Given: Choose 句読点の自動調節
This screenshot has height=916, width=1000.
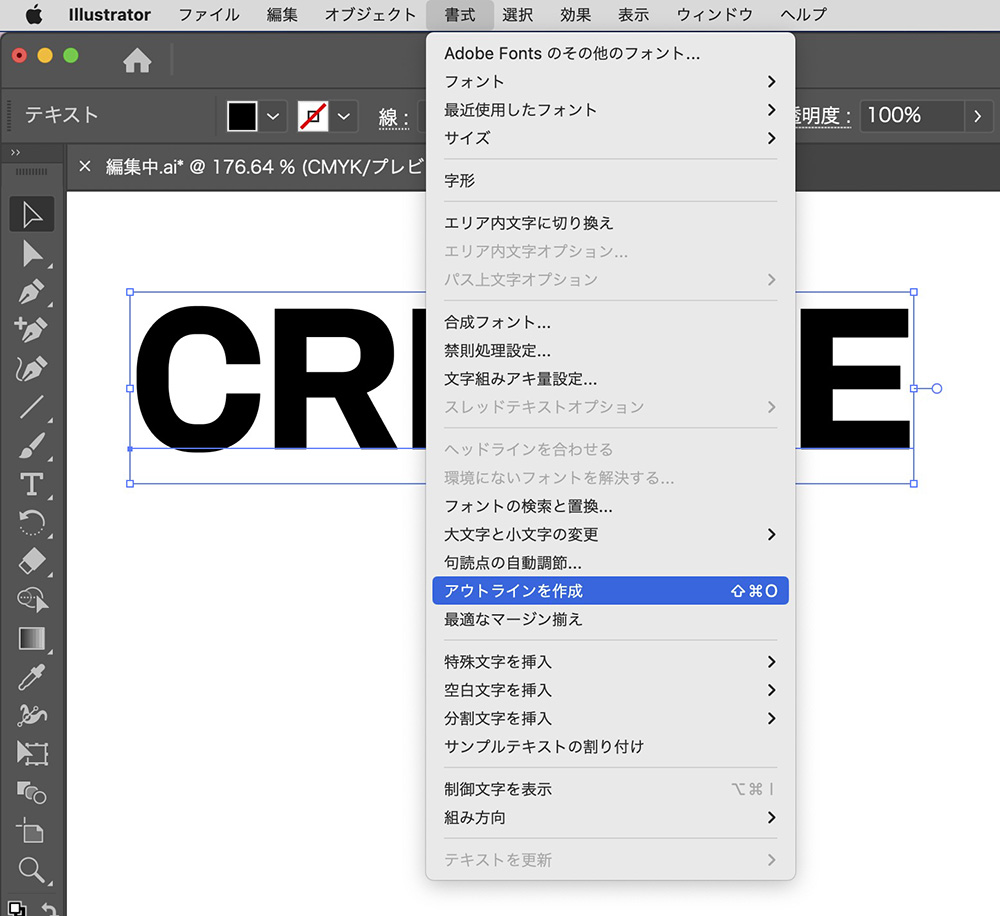Looking at the screenshot, I should [610, 563].
